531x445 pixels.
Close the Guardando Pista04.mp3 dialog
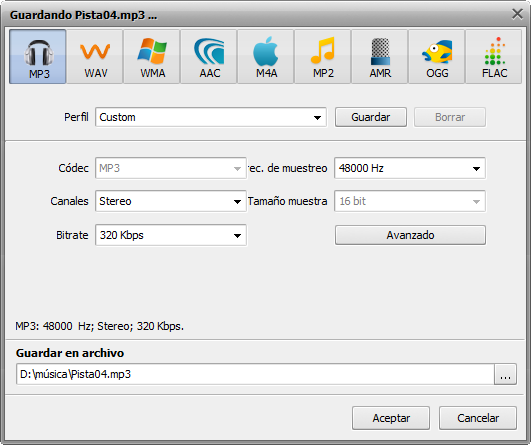[x=517, y=14]
